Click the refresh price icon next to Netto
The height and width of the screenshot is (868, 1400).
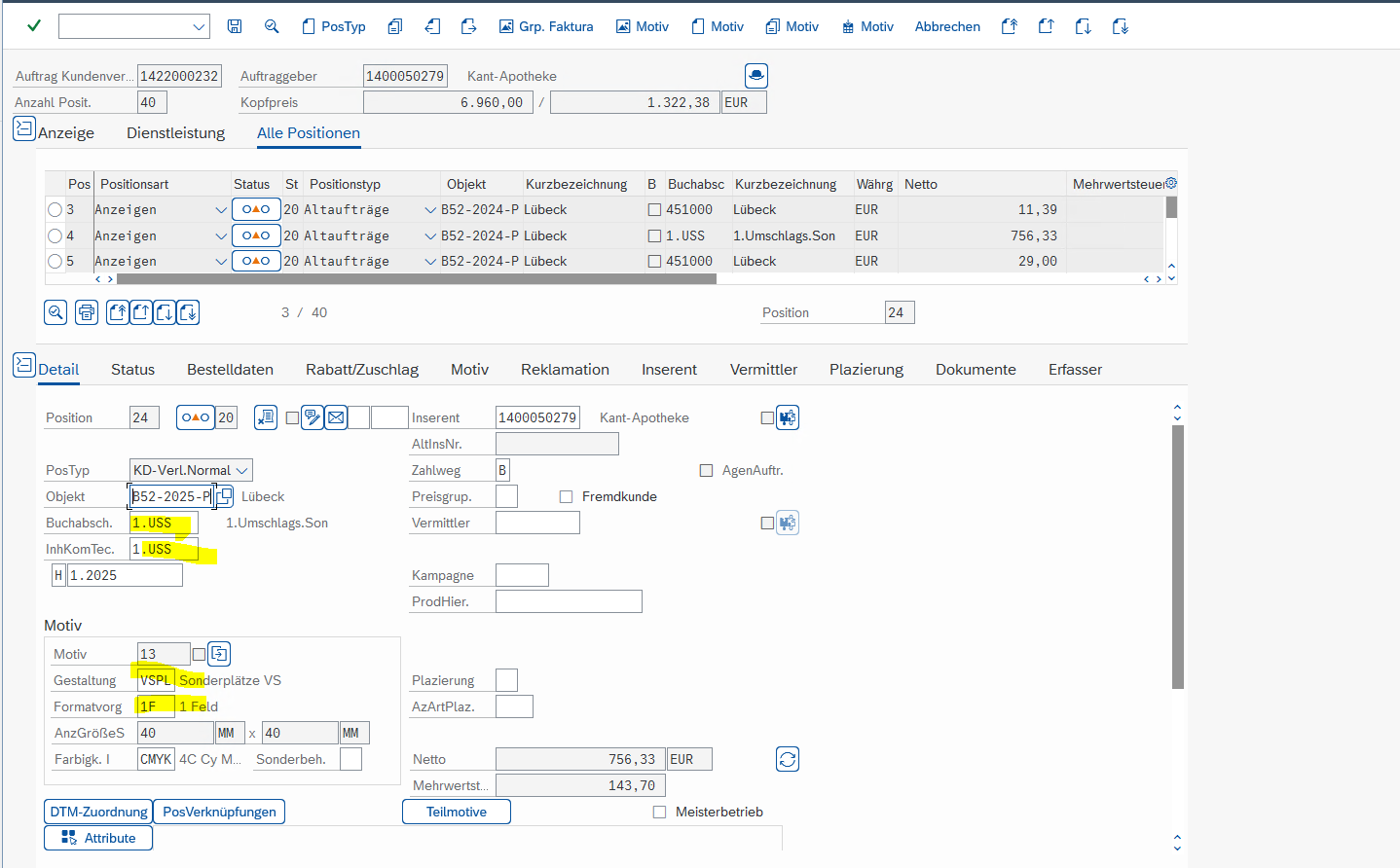(x=788, y=759)
